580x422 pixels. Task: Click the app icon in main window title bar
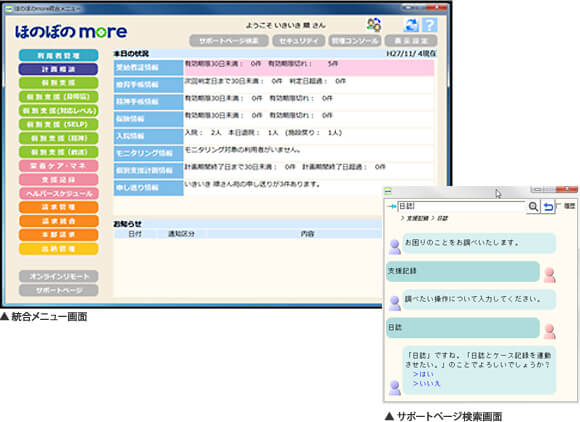click(9, 8)
